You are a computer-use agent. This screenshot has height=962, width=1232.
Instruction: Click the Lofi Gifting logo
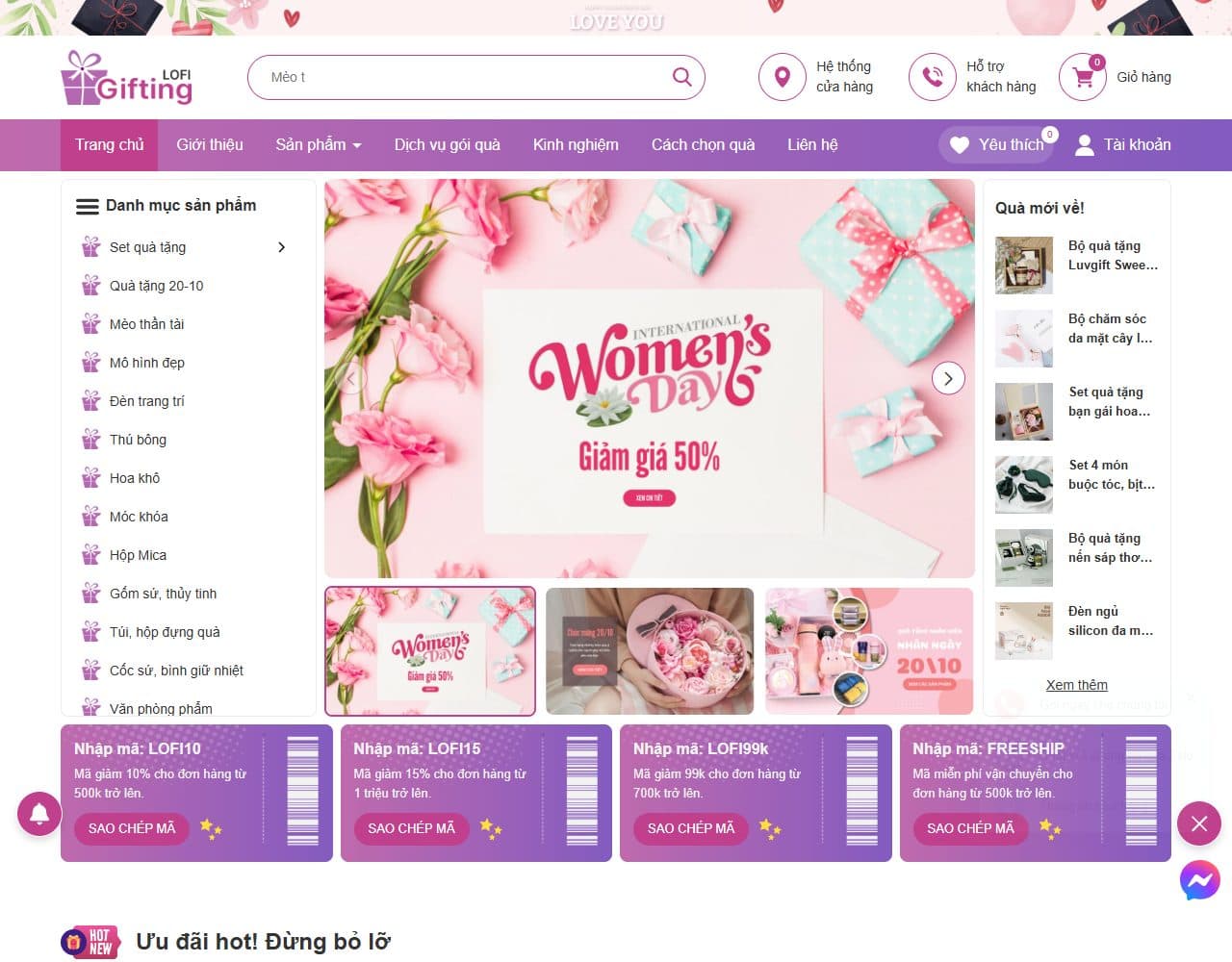click(x=126, y=77)
